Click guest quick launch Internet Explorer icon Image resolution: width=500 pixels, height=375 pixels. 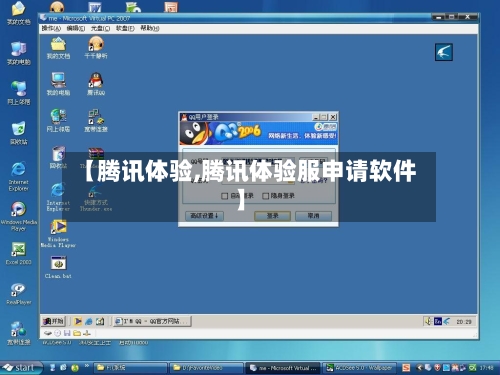point(89,321)
